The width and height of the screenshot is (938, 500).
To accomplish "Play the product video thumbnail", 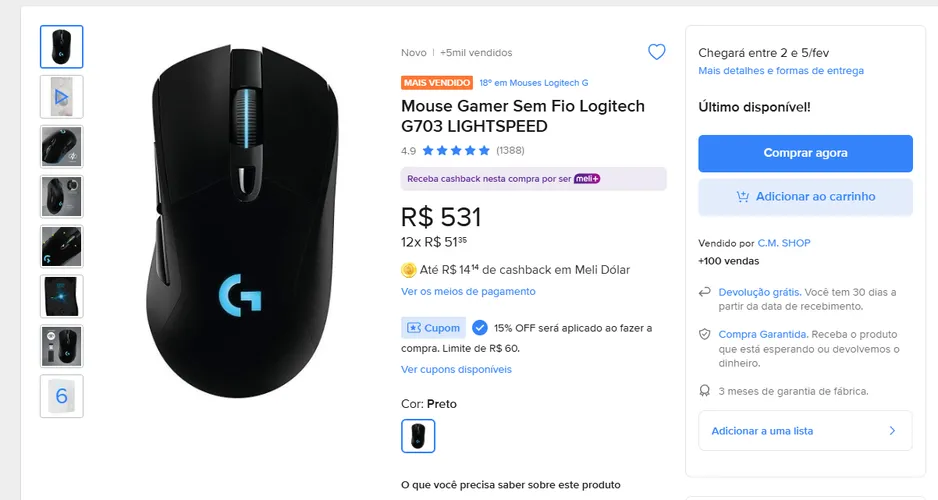I will click(62, 97).
